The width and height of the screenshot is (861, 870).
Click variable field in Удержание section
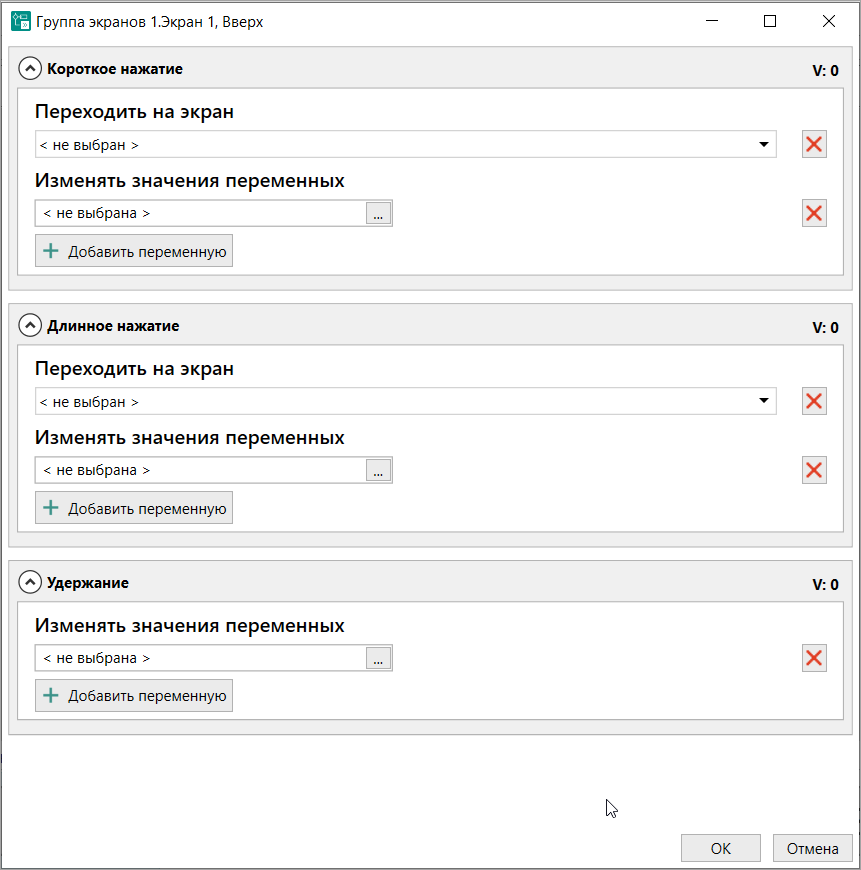(200, 658)
